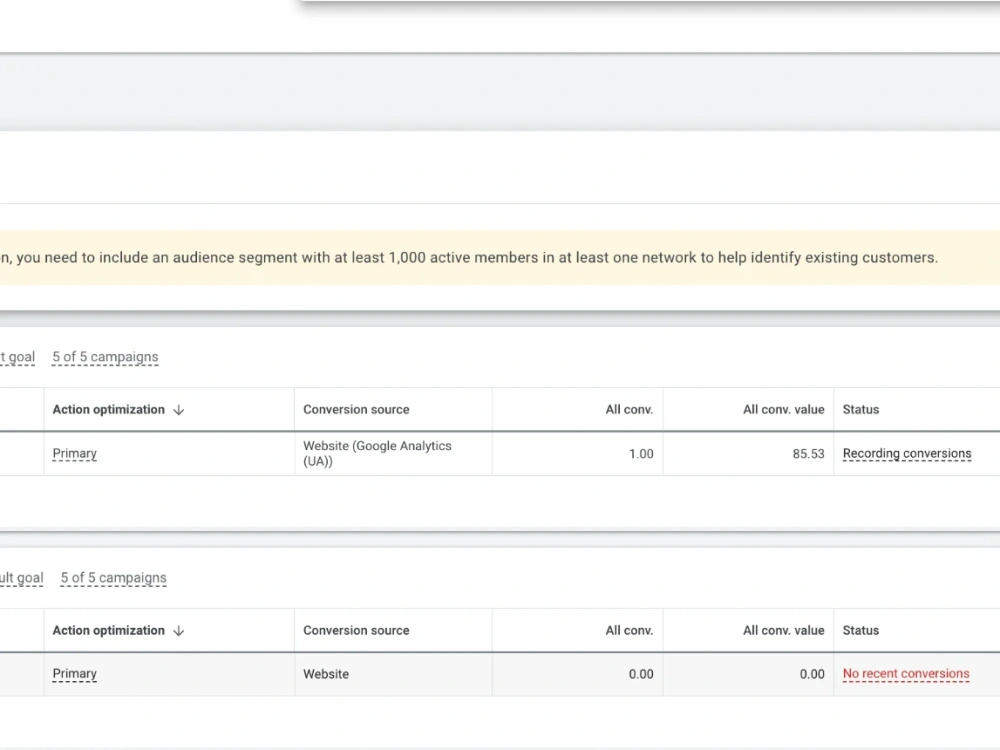Click Conversion source header in second table
Image resolution: width=1000 pixels, height=750 pixels.
click(356, 630)
